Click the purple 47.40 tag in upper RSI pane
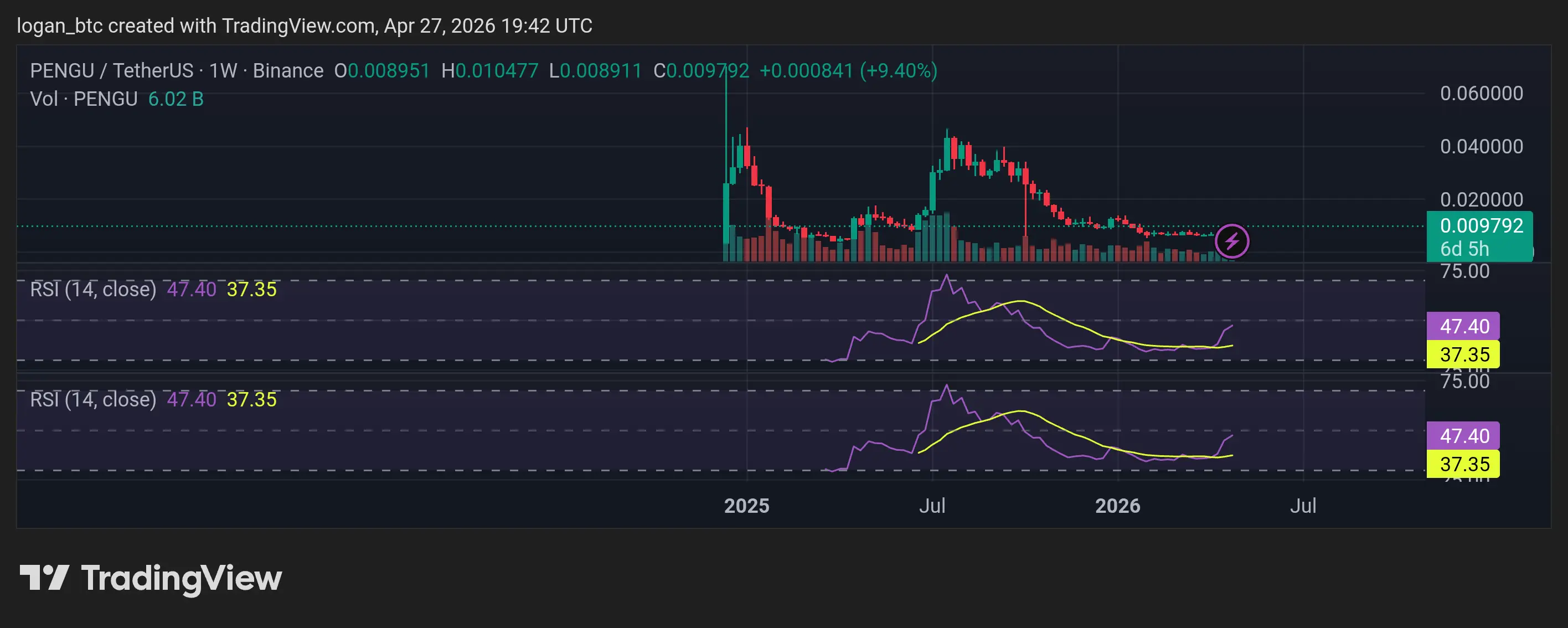1568x628 pixels. click(1463, 327)
